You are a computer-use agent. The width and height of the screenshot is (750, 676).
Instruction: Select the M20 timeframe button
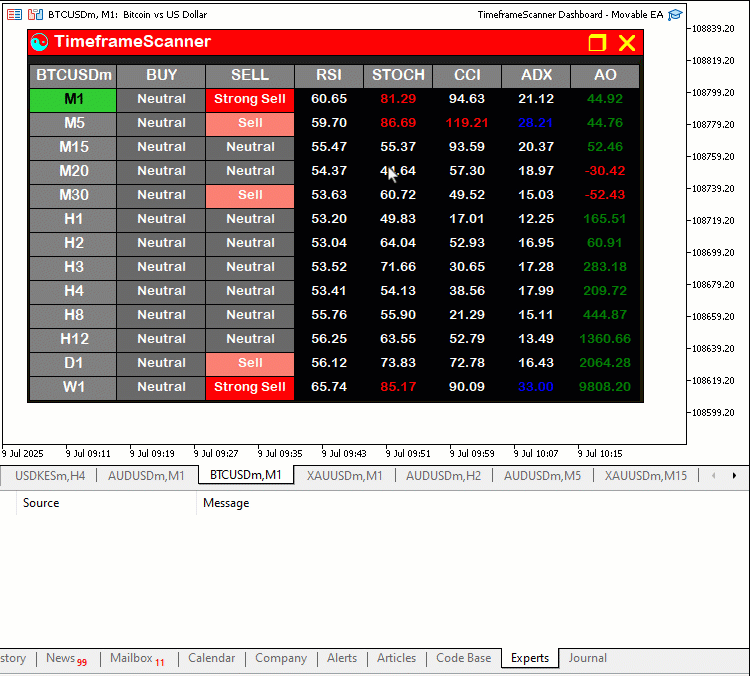(x=73, y=172)
